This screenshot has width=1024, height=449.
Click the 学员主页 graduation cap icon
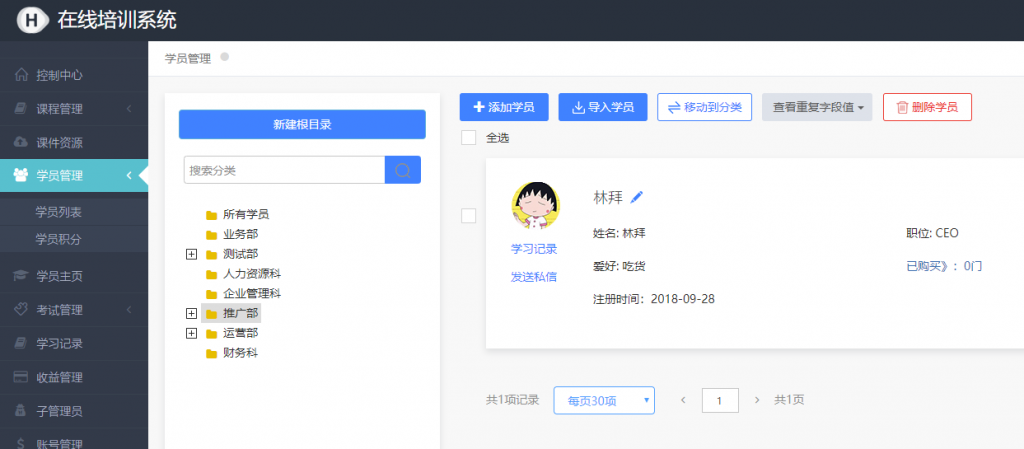[x=21, y=276]
